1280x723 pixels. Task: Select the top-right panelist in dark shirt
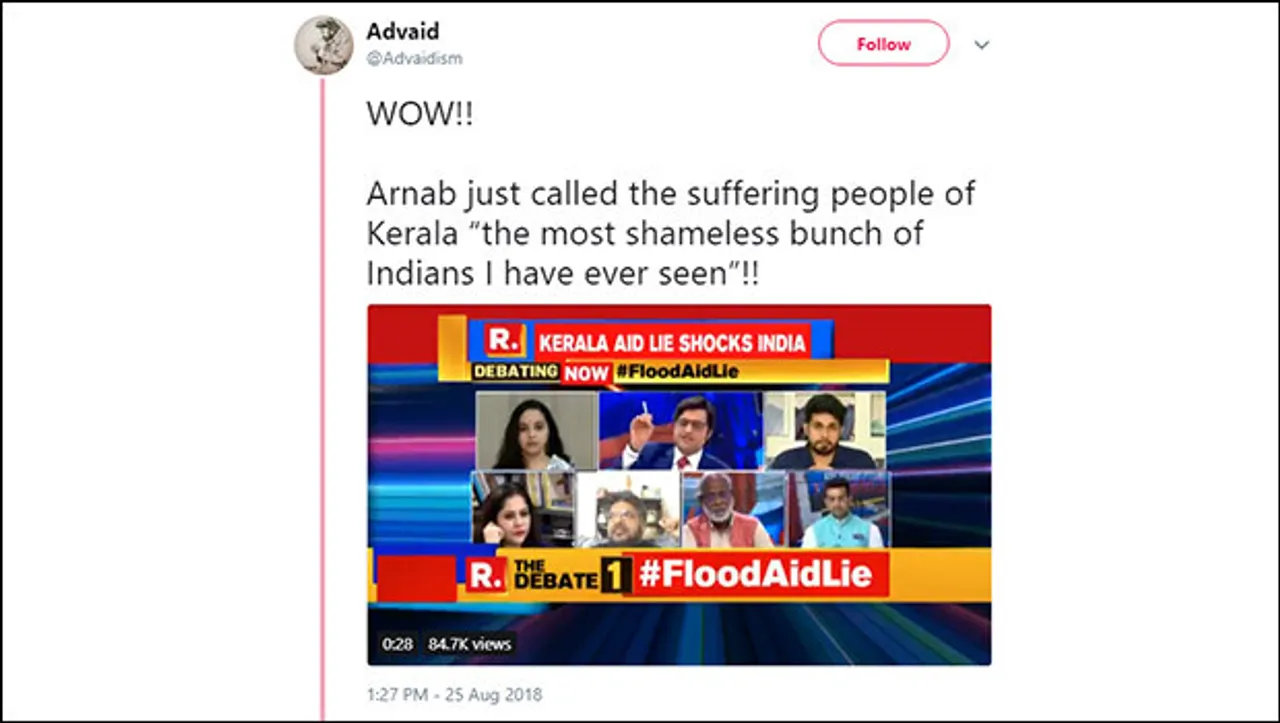[x=824, y=430]
